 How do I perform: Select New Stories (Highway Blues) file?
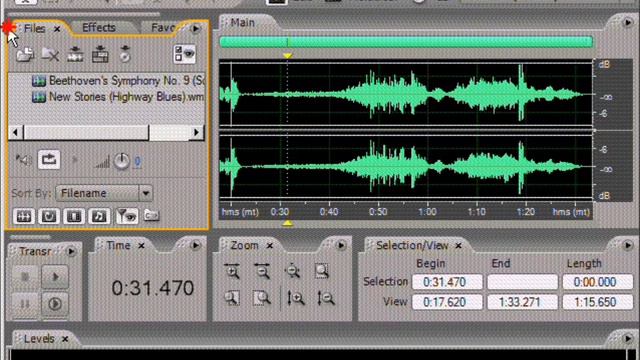pos(118,97)
